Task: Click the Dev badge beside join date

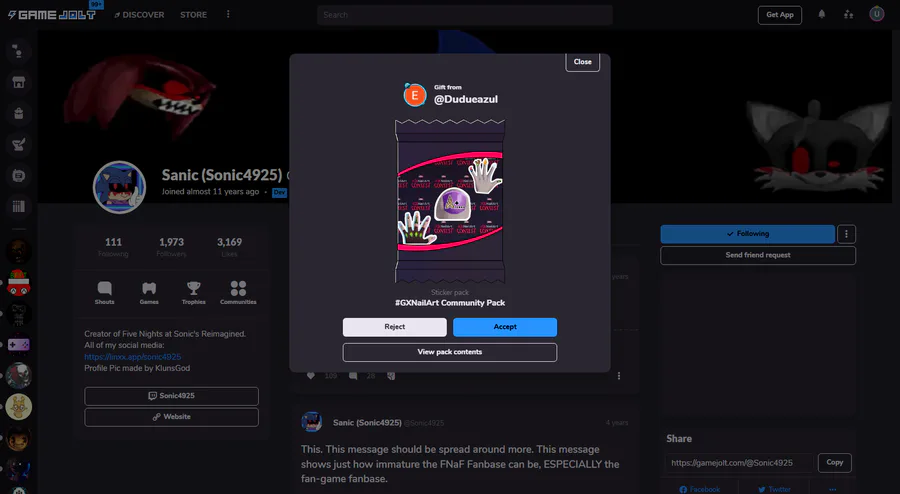Action: point(280,192)
